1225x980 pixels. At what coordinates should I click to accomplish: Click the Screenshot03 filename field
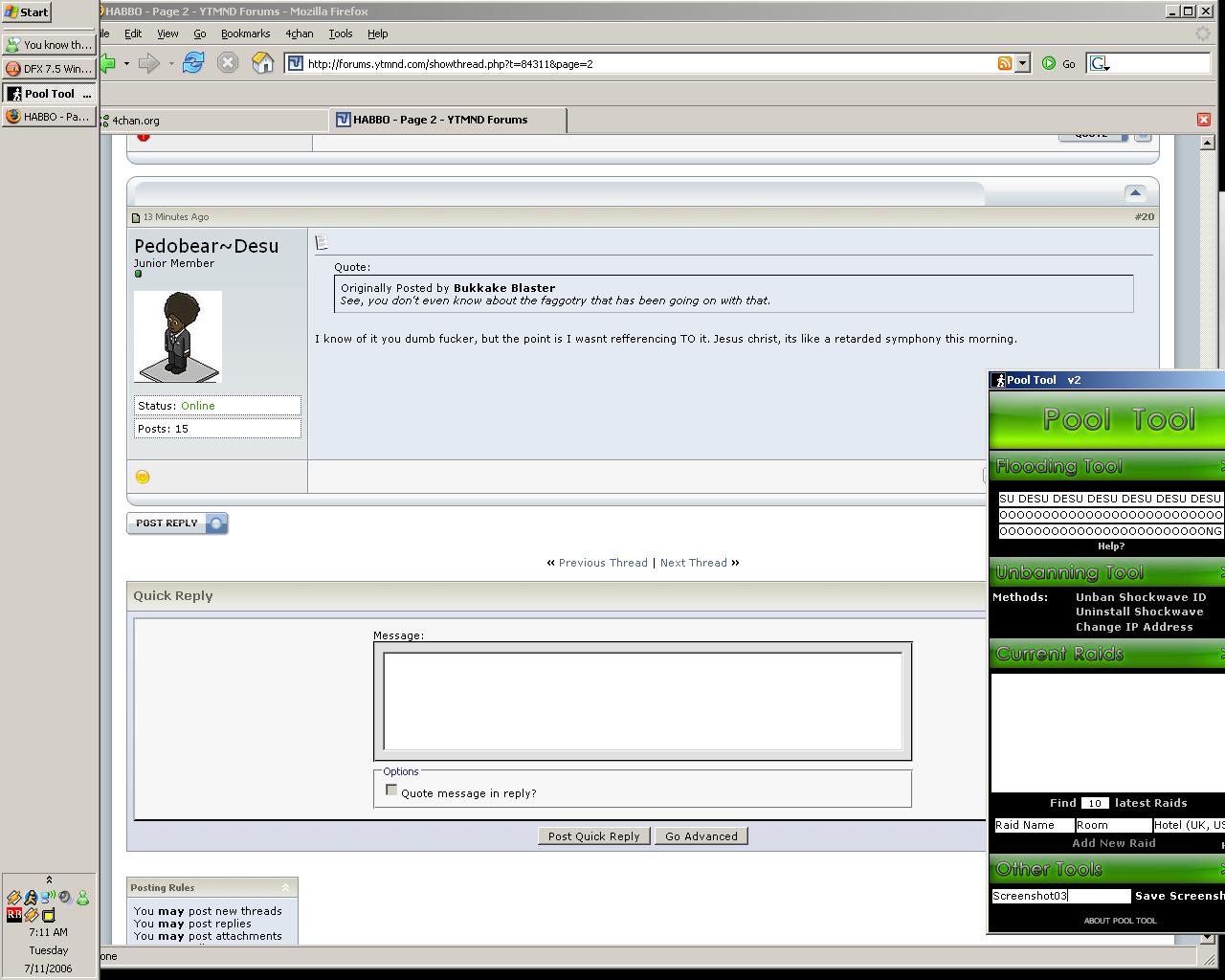(1061, 896)
